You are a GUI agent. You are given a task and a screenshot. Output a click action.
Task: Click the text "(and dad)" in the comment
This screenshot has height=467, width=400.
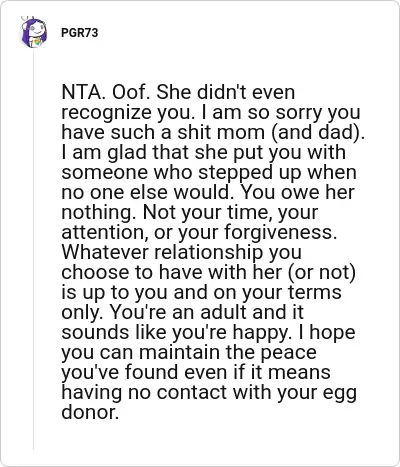[x=318, y=132]
